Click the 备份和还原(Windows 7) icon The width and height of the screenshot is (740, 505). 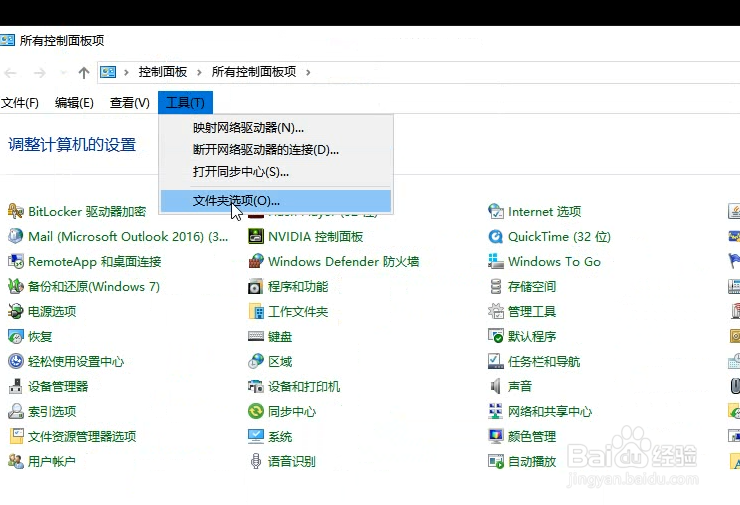pyautogui.click(x=16, y=286)
